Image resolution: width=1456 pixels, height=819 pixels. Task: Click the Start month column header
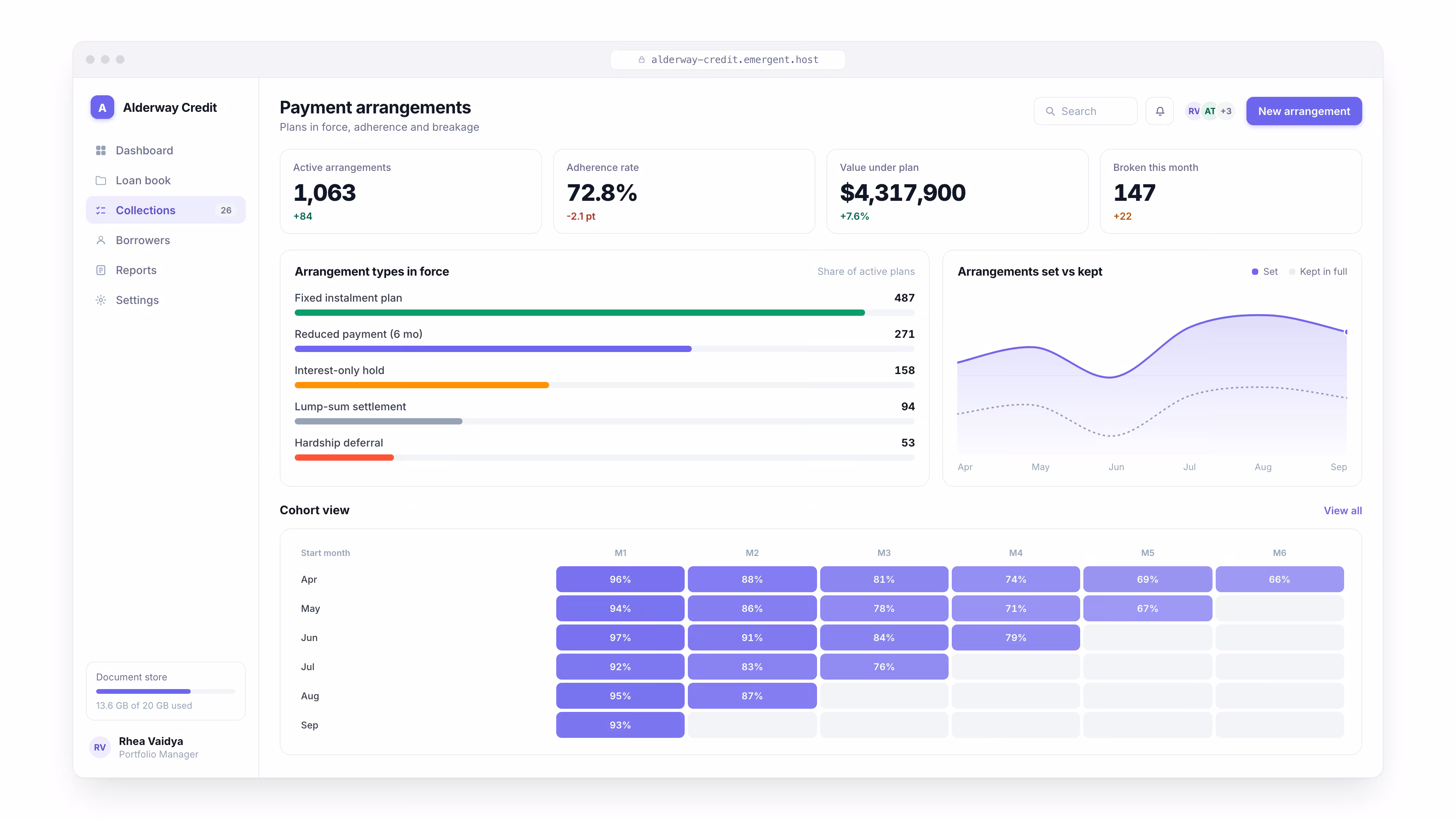pos(325,553)
